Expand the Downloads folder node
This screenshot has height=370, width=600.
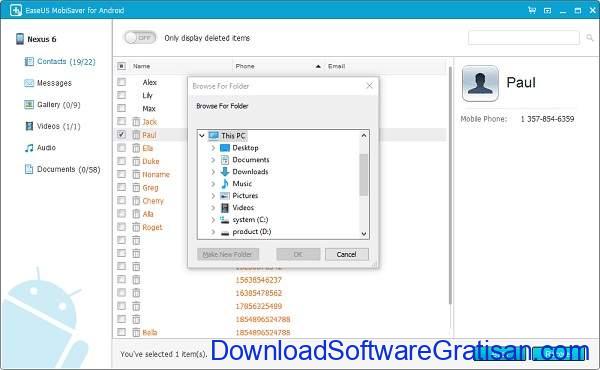click(213, 172)
